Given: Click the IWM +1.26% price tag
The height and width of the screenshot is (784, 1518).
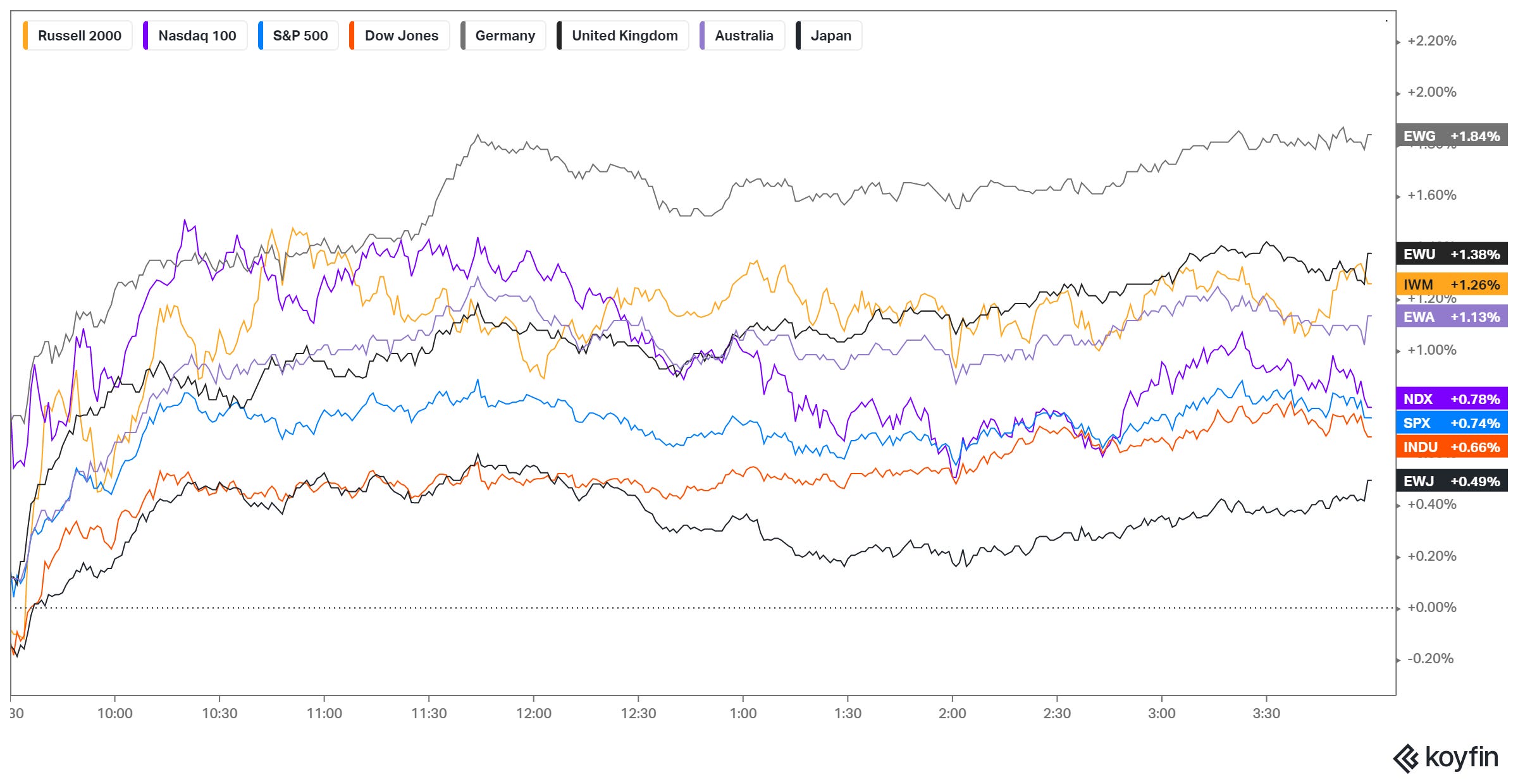Looking at the screenshot, I should click(x=1452, y=285).
